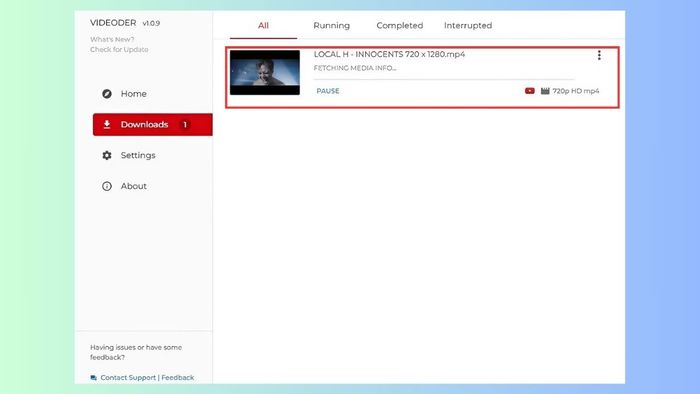This screenshot has height=394, width=700.
Task: Click the FETCHING MEDIA INFO status text
Action: click(355, 68)
